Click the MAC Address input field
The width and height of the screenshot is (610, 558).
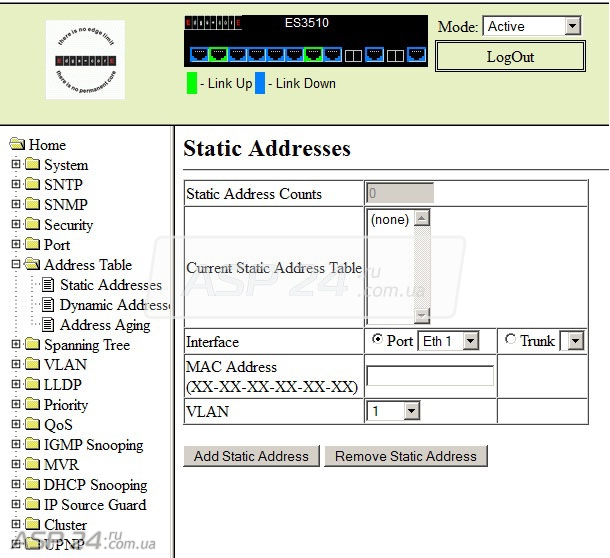point(430,376)
